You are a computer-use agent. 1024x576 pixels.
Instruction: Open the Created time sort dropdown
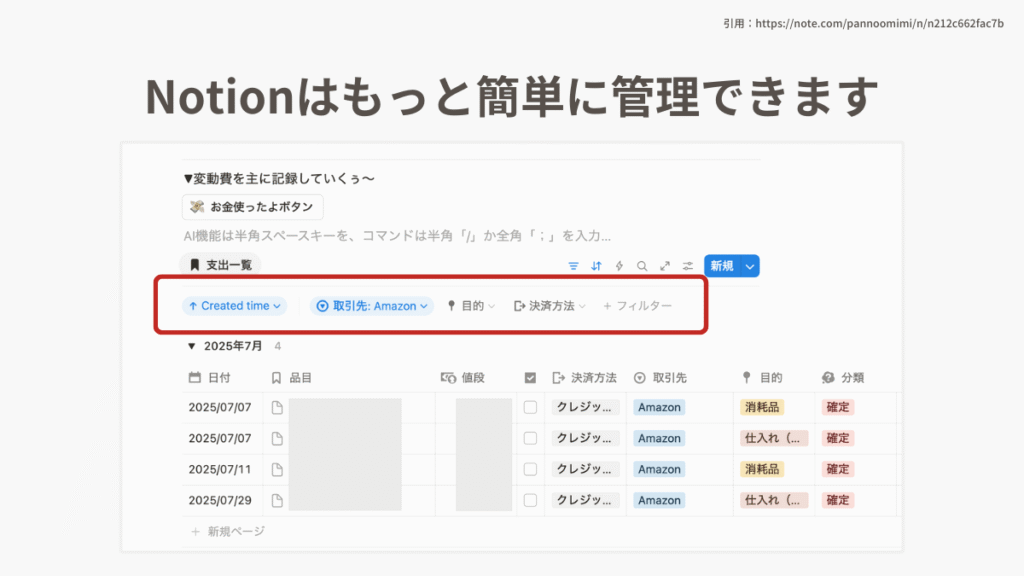[234, 306]
